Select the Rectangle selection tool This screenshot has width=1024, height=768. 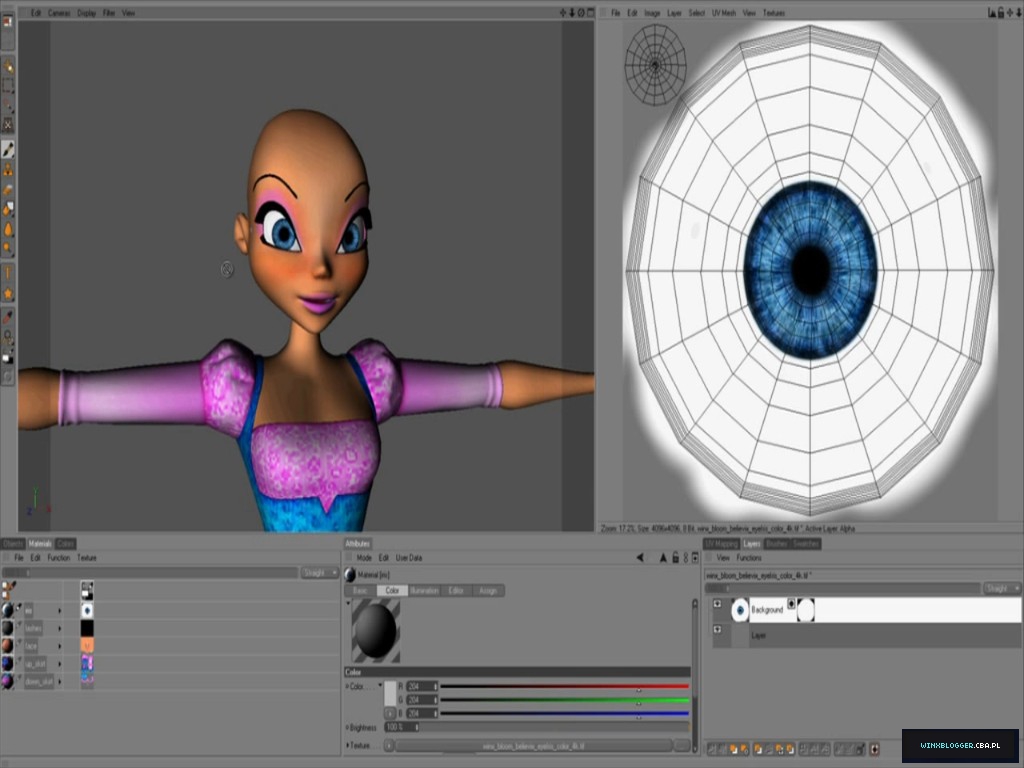[8, 85]
